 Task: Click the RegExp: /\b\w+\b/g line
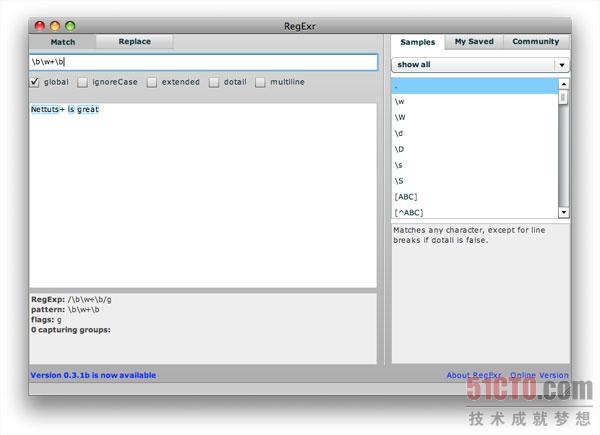click(71, 300)
